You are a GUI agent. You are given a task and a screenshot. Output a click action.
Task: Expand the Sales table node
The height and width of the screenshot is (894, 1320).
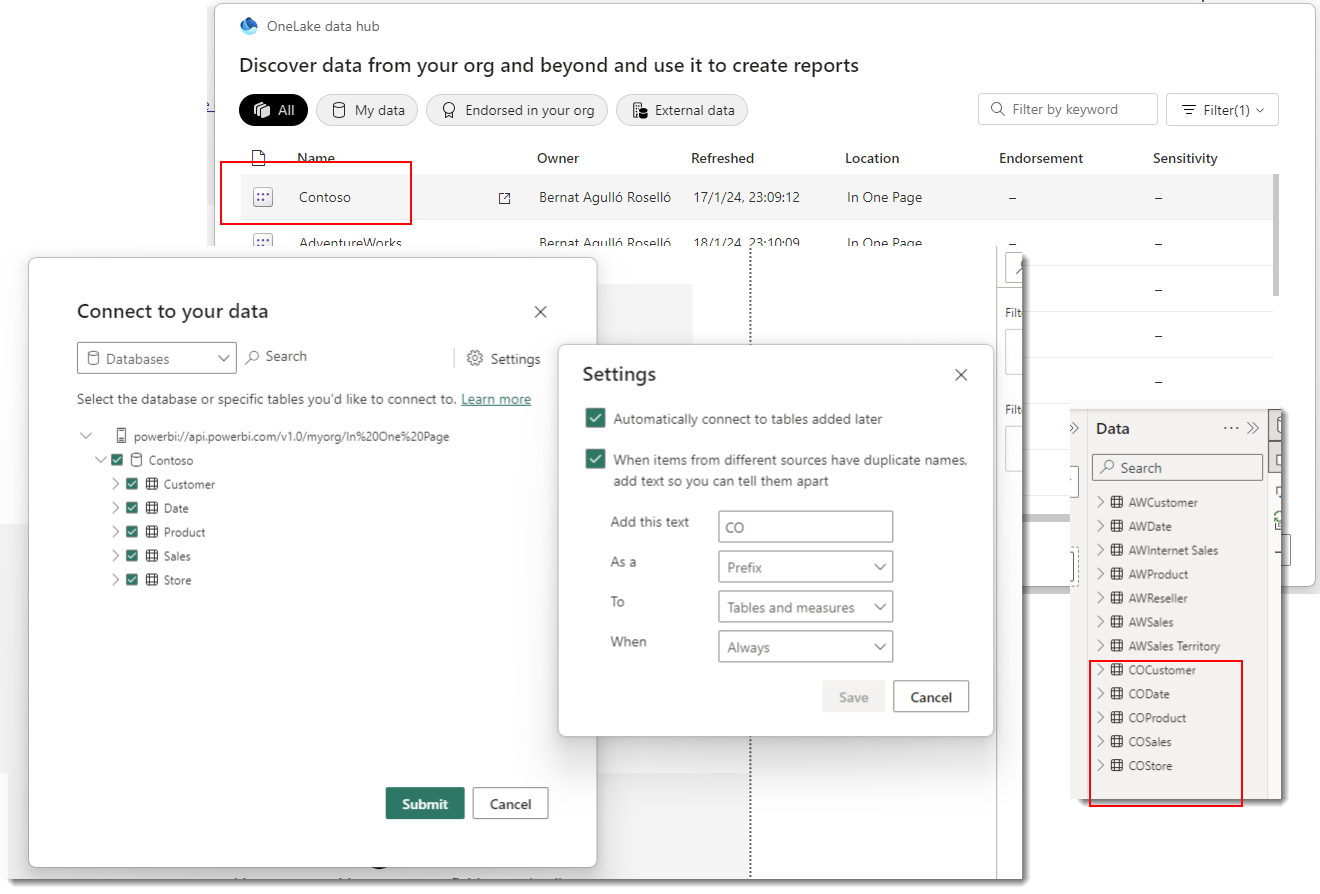(x=115, y=556)
